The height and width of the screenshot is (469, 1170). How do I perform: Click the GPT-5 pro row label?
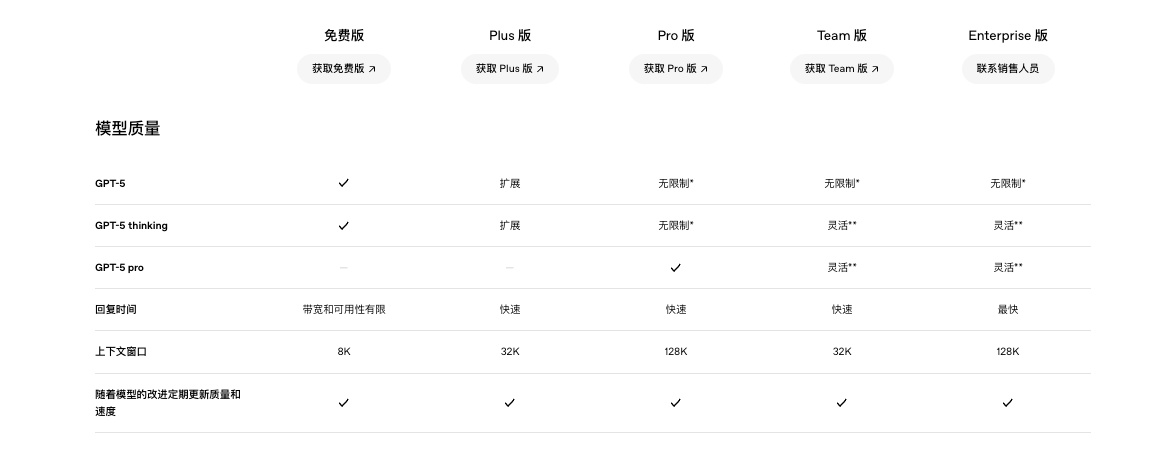click(119, 268)
